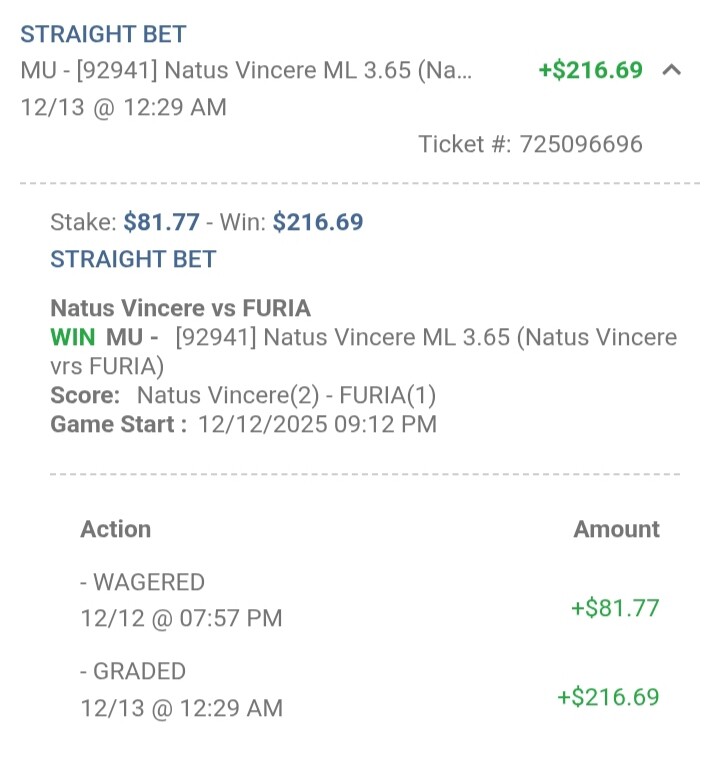Click the date under the truncated bet title
720x760 pixels.
(123, 107)
